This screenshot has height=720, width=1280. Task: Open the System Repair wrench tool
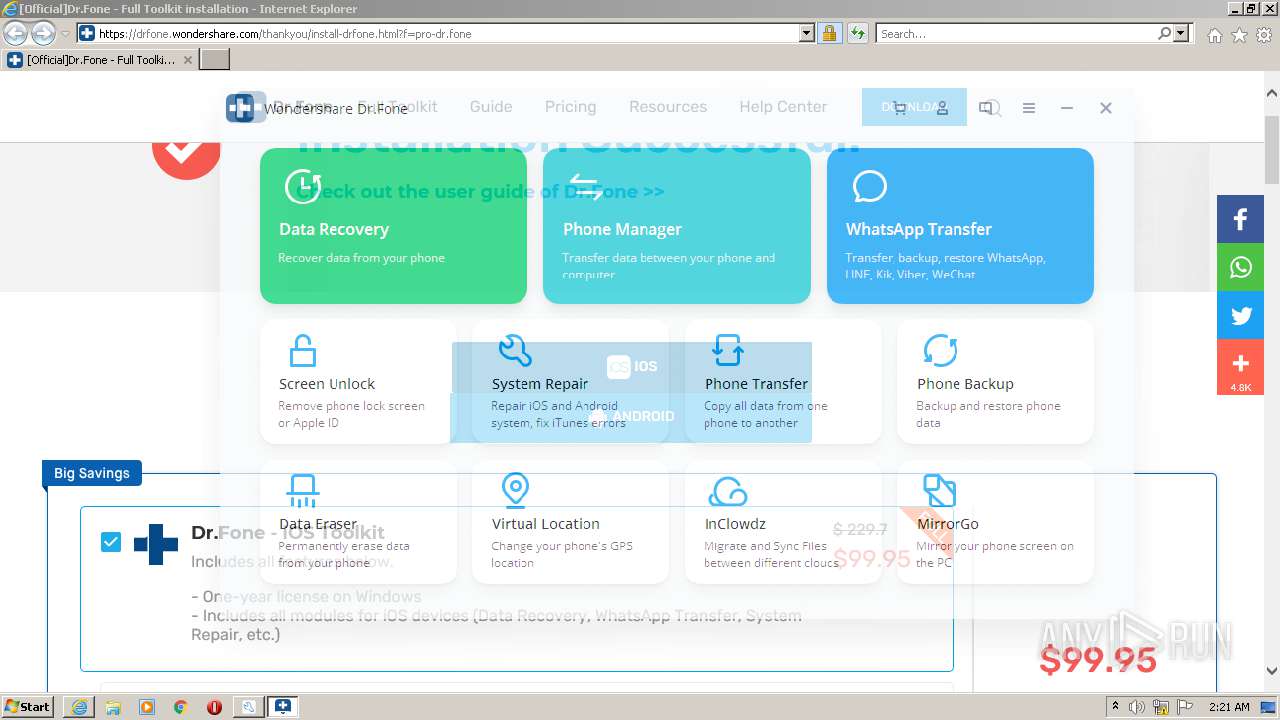click(570, 381)
